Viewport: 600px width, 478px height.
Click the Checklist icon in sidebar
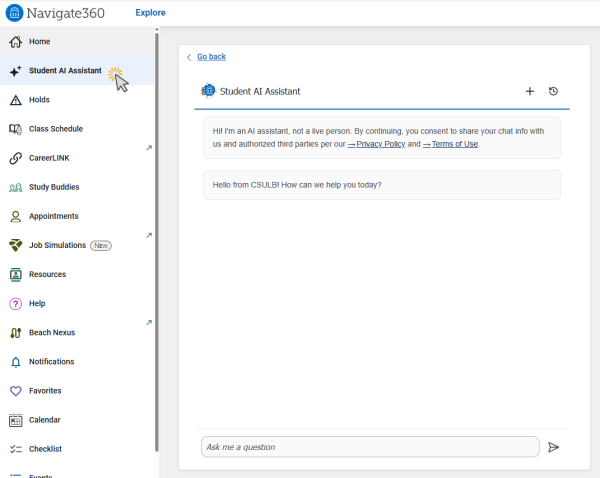click(16, 449)
